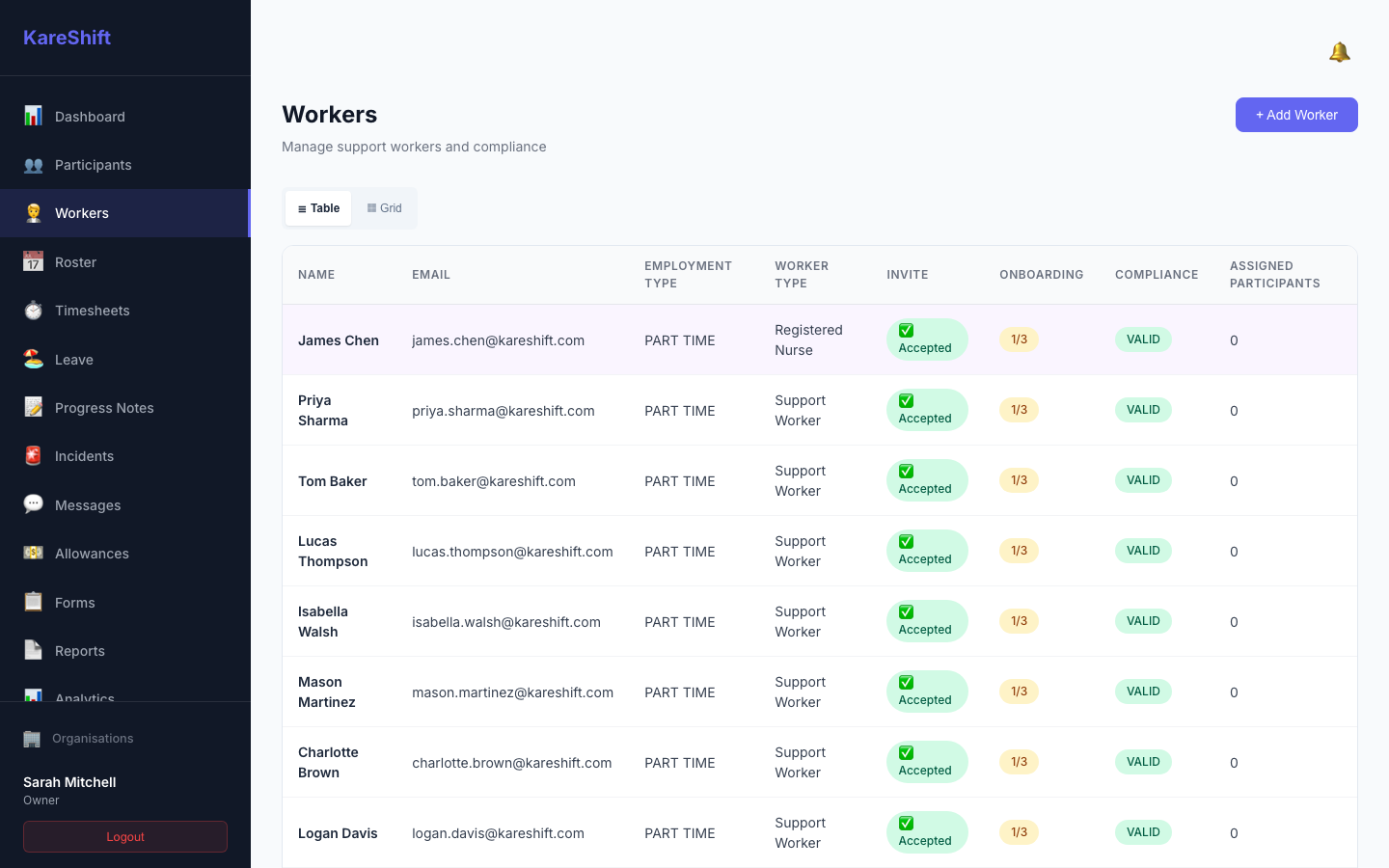Viewport: 1389px width, 868px height.
Task: Click the Incidents siren icon
Action: 33,456
